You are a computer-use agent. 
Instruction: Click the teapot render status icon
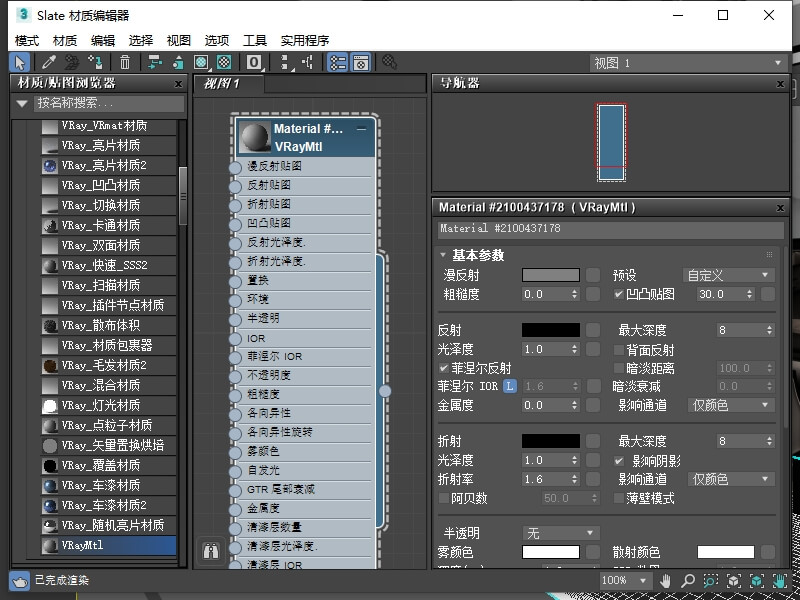coord(19,581)
